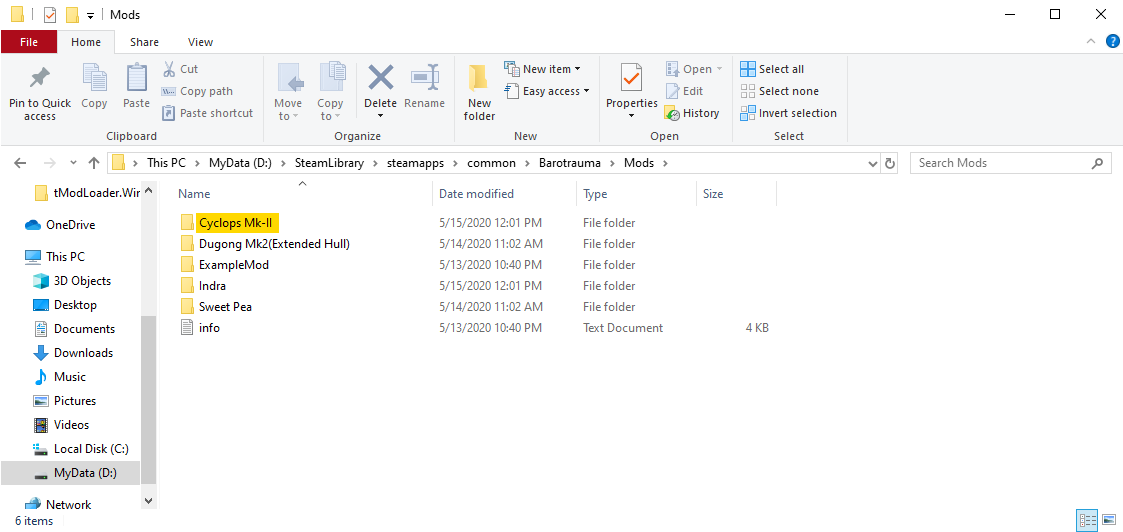The height and width of the screenshot is (532, 1123).
Task: Open the Help question mark icon
Action: pos(1112,42)
